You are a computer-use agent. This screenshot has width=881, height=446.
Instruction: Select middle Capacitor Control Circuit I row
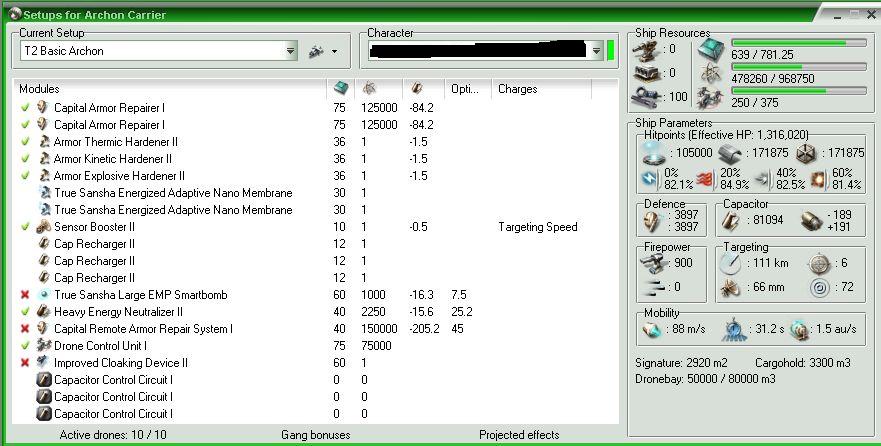315,397
